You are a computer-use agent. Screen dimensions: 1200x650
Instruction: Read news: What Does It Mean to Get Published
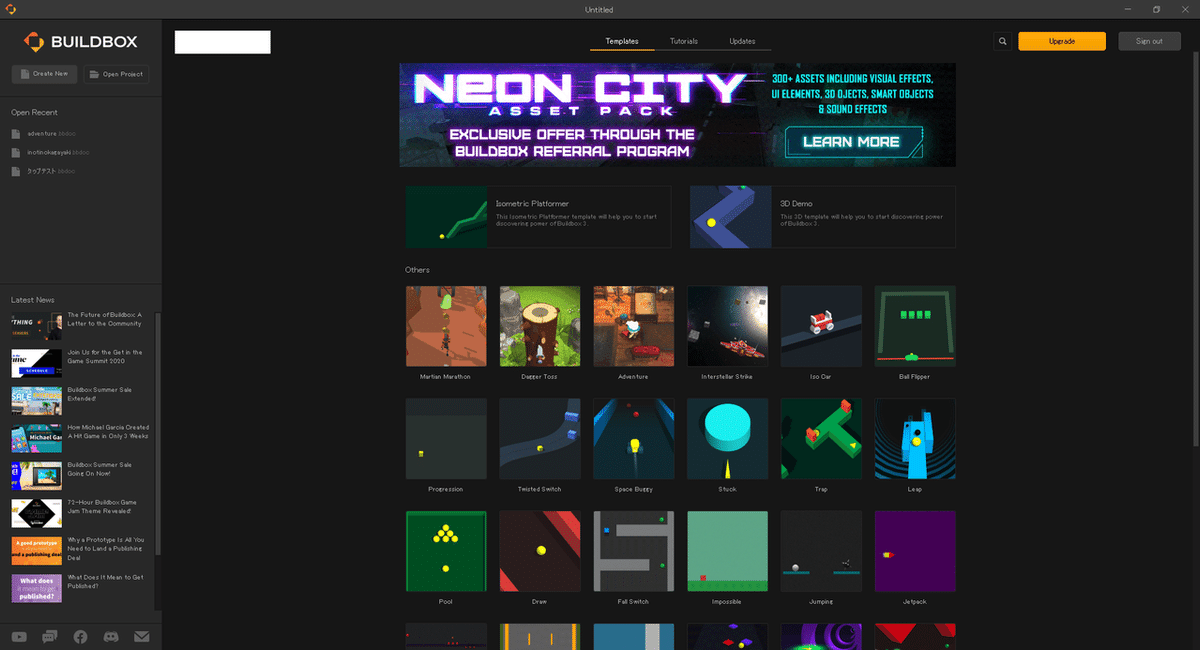click(80, 587)
